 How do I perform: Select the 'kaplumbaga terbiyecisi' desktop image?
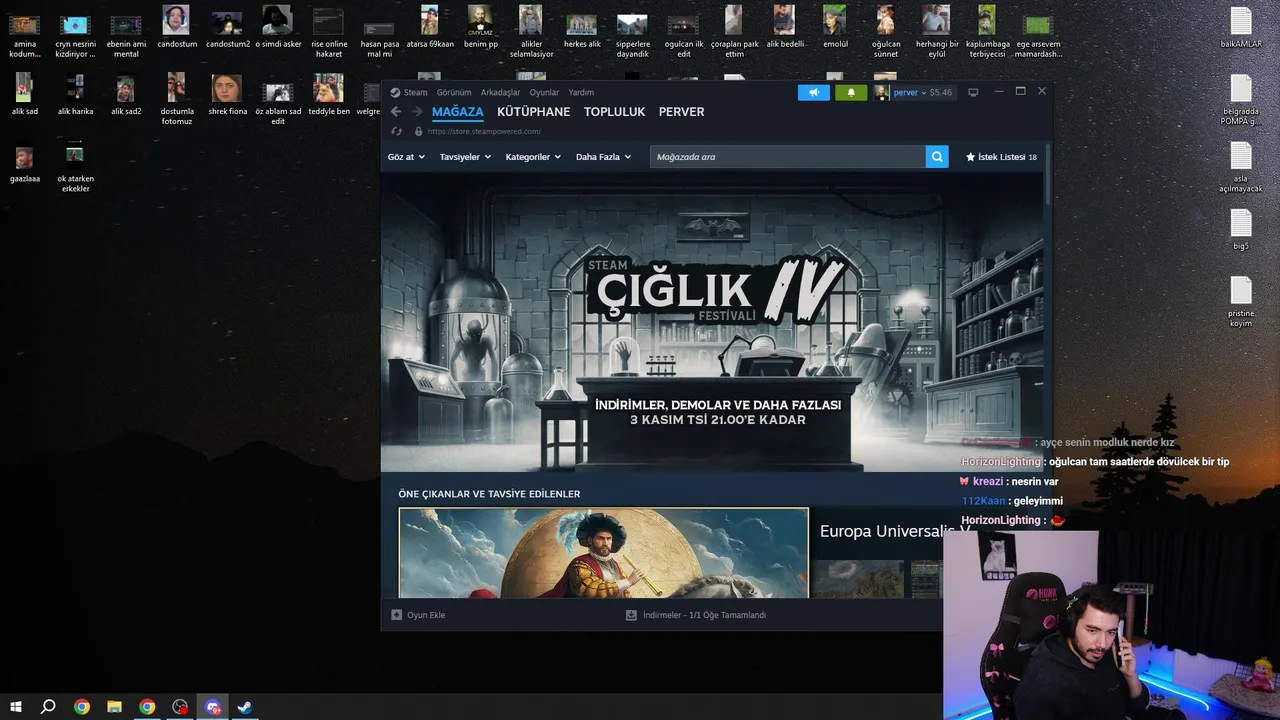(987, 32)
